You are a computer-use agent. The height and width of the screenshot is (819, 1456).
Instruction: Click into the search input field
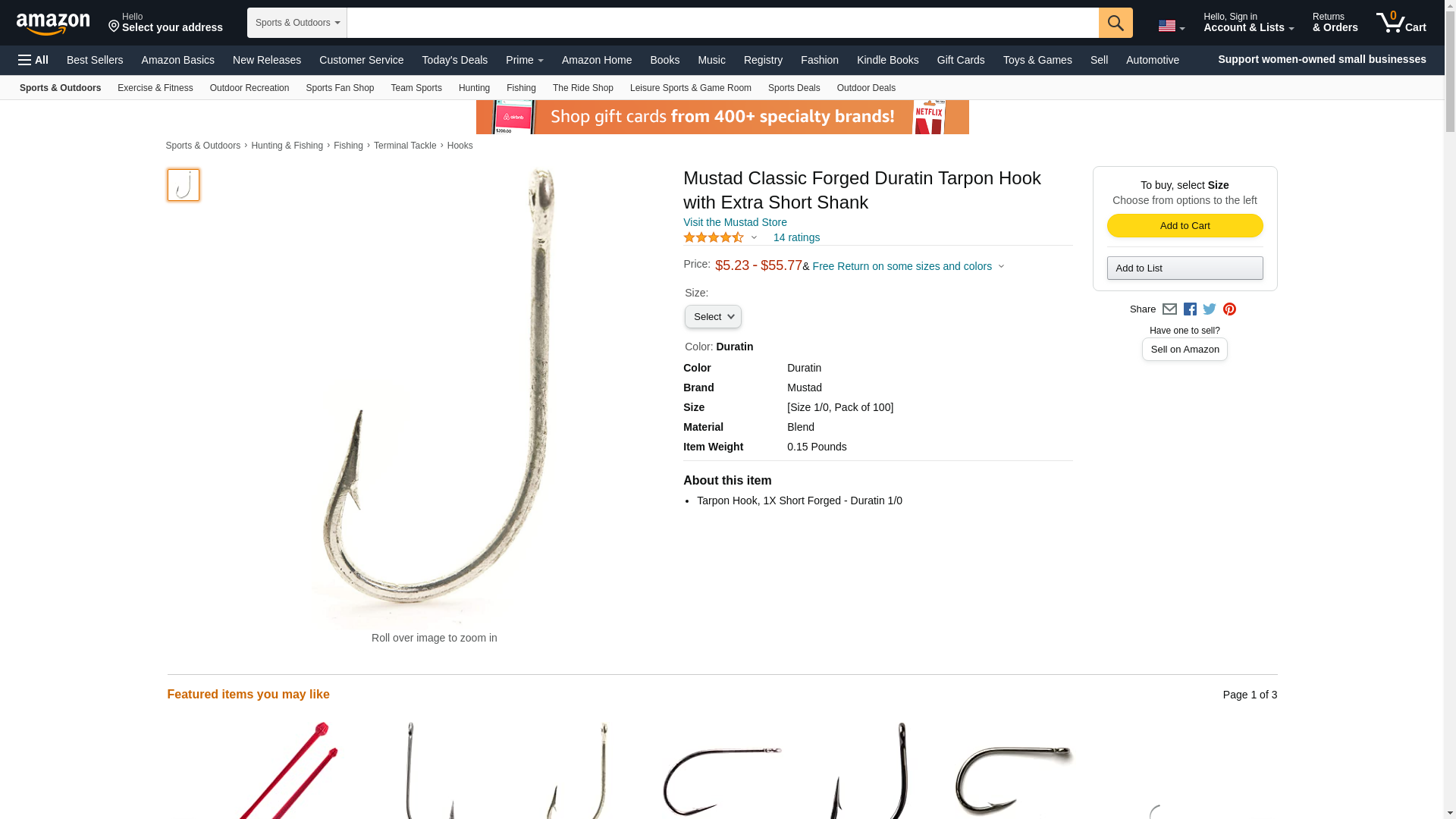723,23
